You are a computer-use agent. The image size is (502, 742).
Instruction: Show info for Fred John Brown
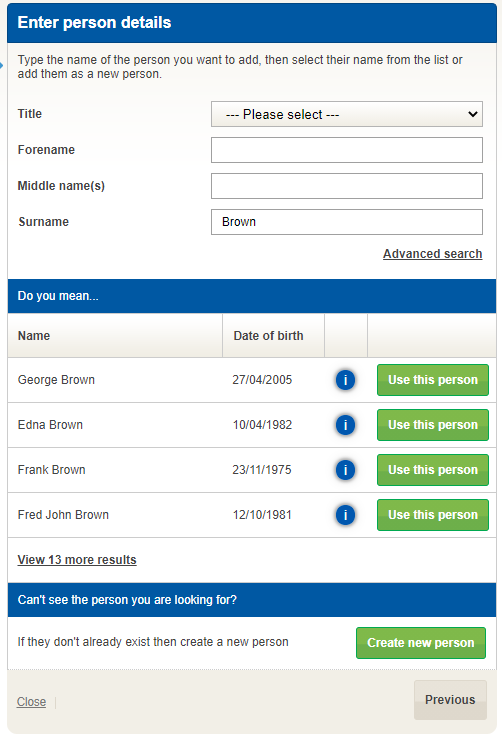click(345, 515)
